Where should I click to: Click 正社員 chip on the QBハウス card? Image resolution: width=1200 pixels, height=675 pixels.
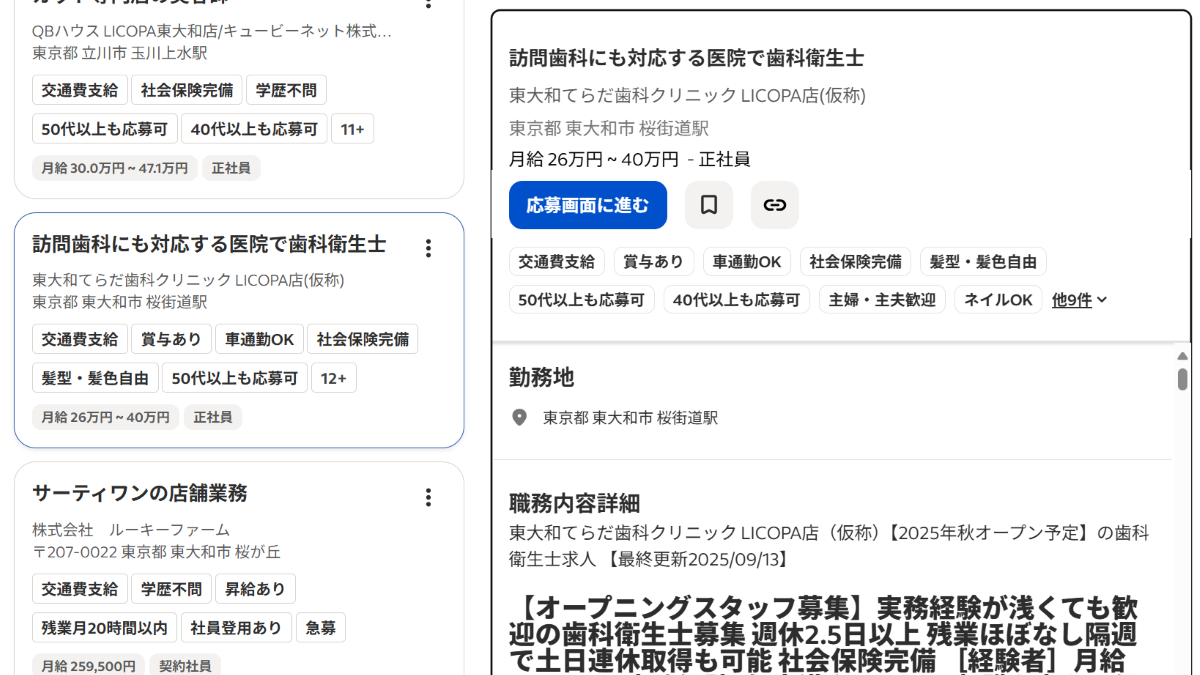231,168
